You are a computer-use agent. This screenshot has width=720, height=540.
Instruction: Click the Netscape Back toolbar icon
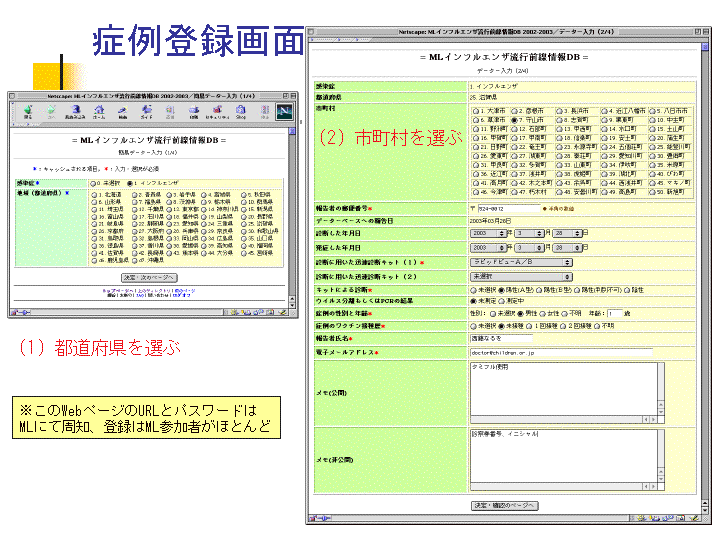pyautogui.click(x=27, y=110)
